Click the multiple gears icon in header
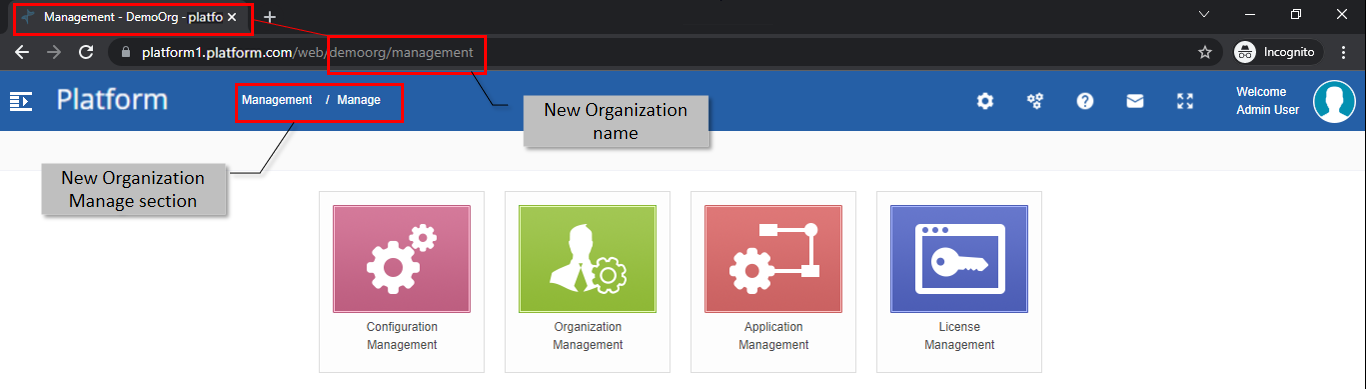1366x389 pixels. coord(1035,101)
